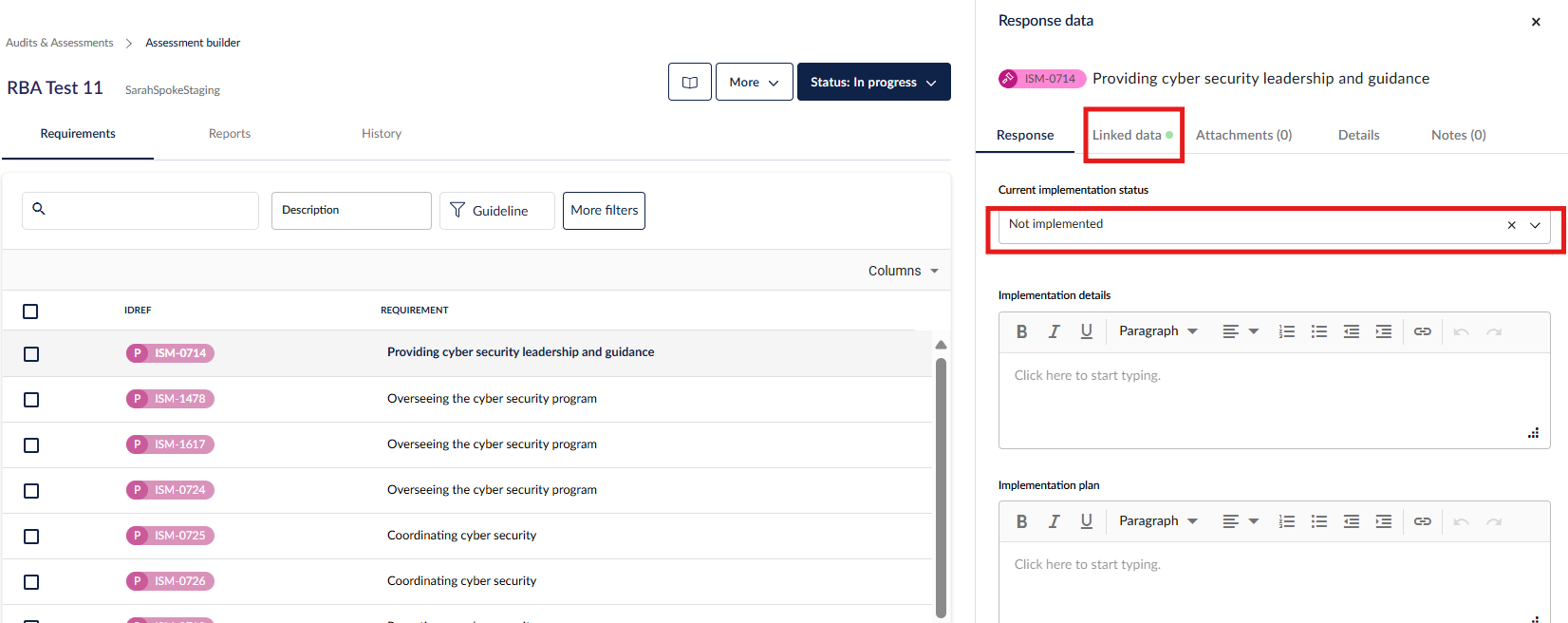Toggle italic in Implementation details editor
The image size is (1568, 623).
[1055, 331]
